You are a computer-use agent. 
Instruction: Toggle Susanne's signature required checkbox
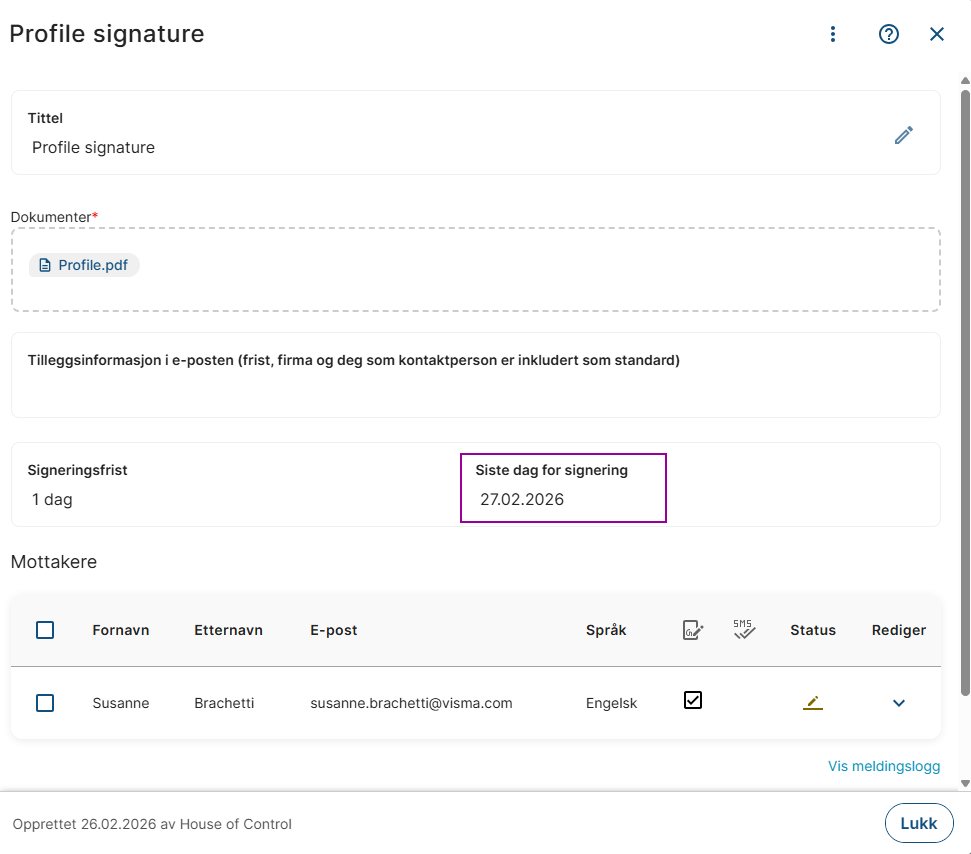693,700
